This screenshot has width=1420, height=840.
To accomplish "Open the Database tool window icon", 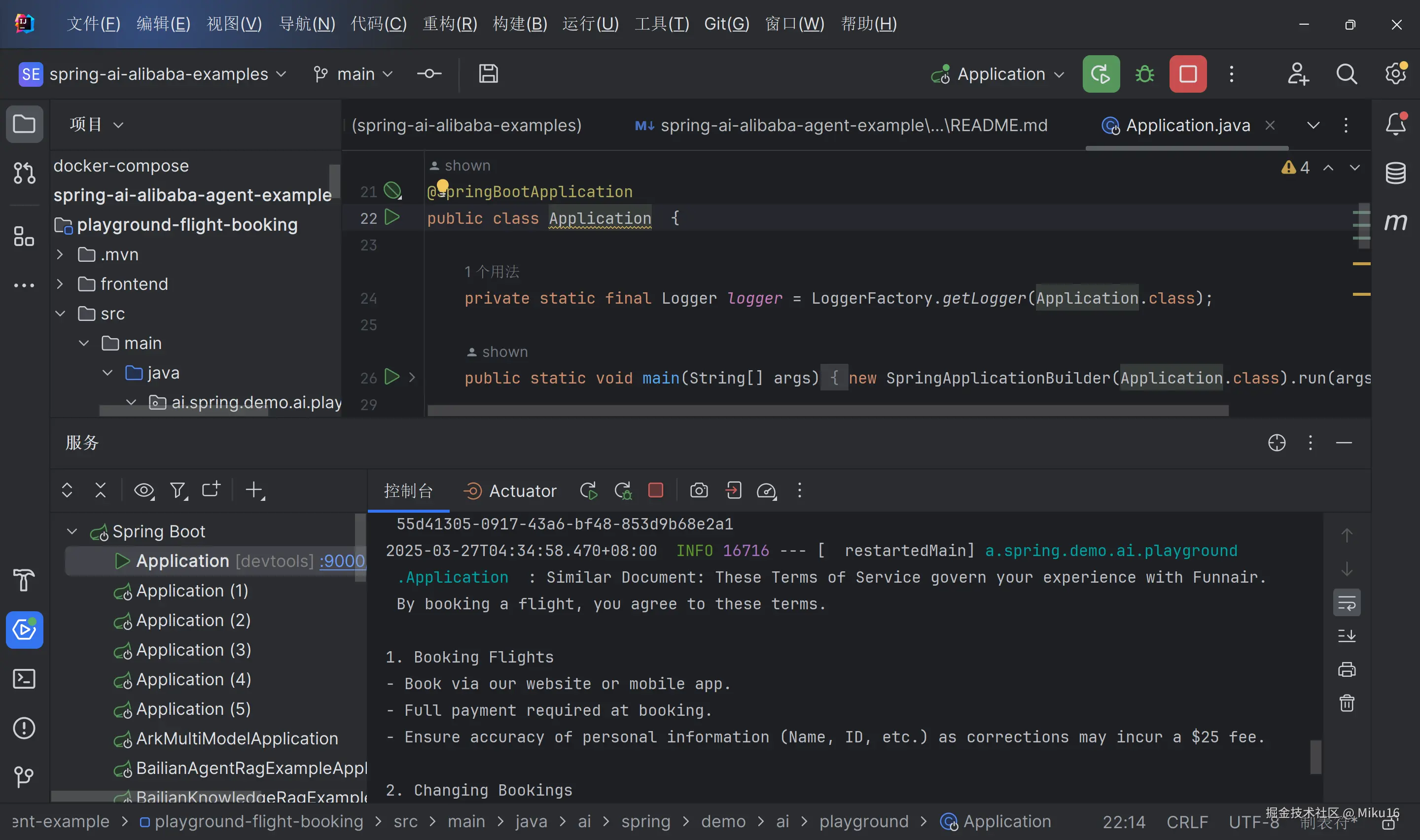I will click(1395, 173).
